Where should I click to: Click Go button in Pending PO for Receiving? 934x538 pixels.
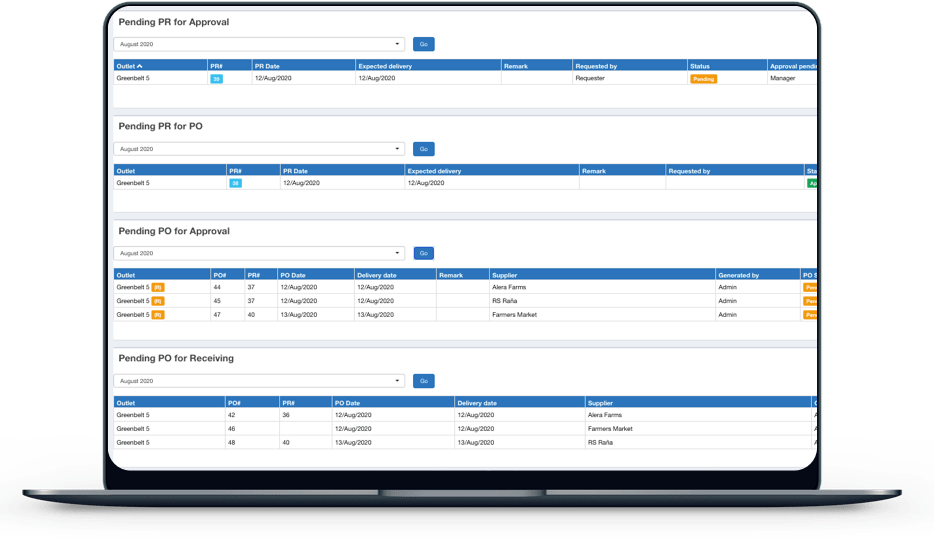click(x=424, y=381)
